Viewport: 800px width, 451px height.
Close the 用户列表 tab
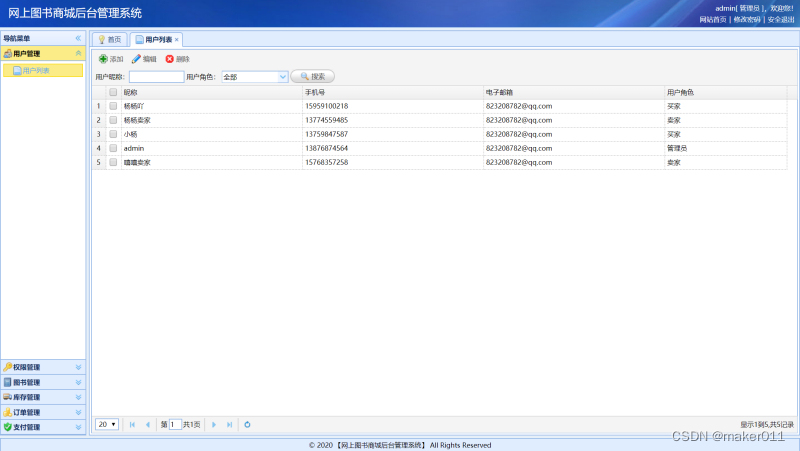point(177,40)
